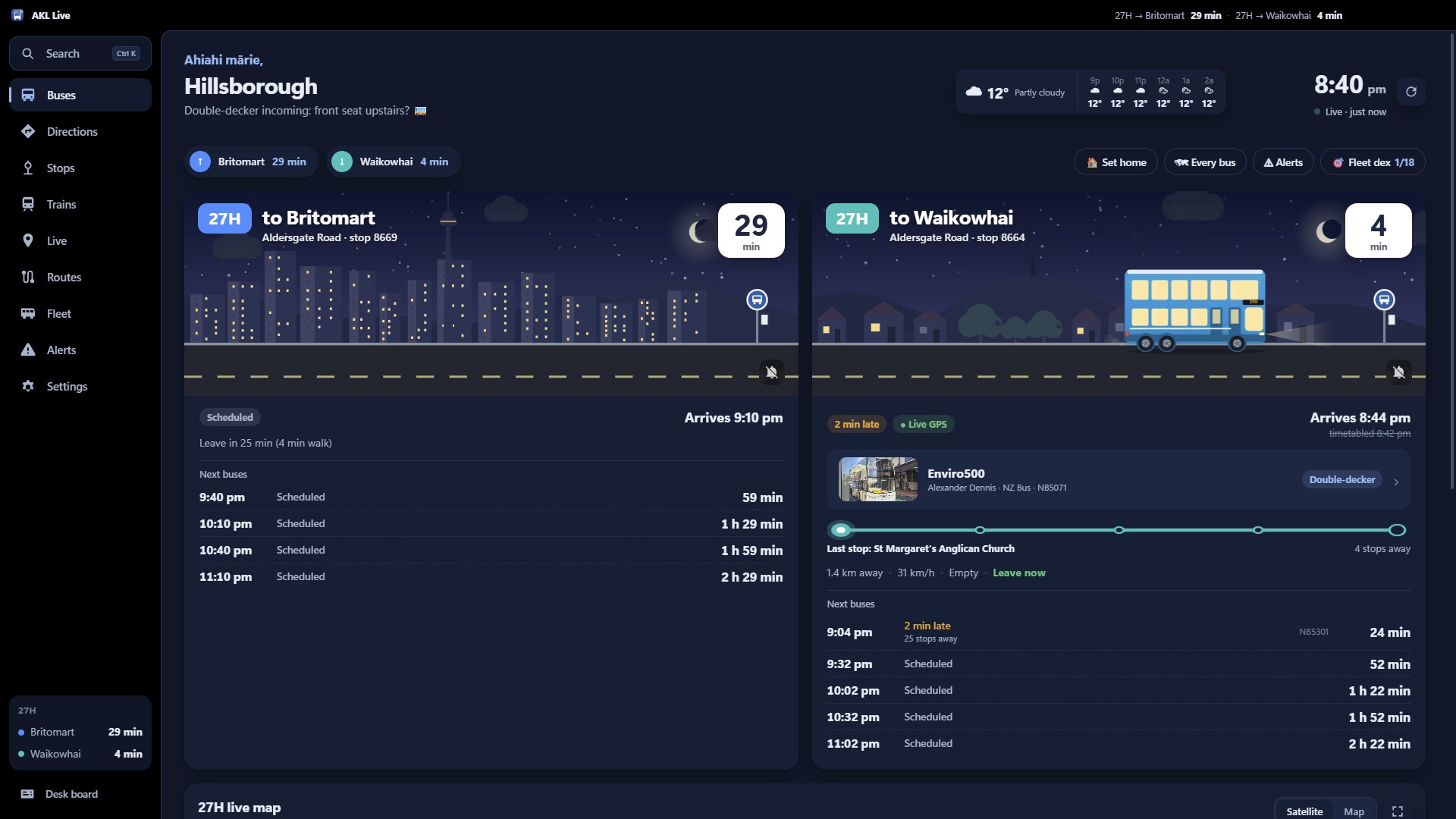1456x819 pixels.
Task: Open Alerts from the top button row
Action: 1283,162
